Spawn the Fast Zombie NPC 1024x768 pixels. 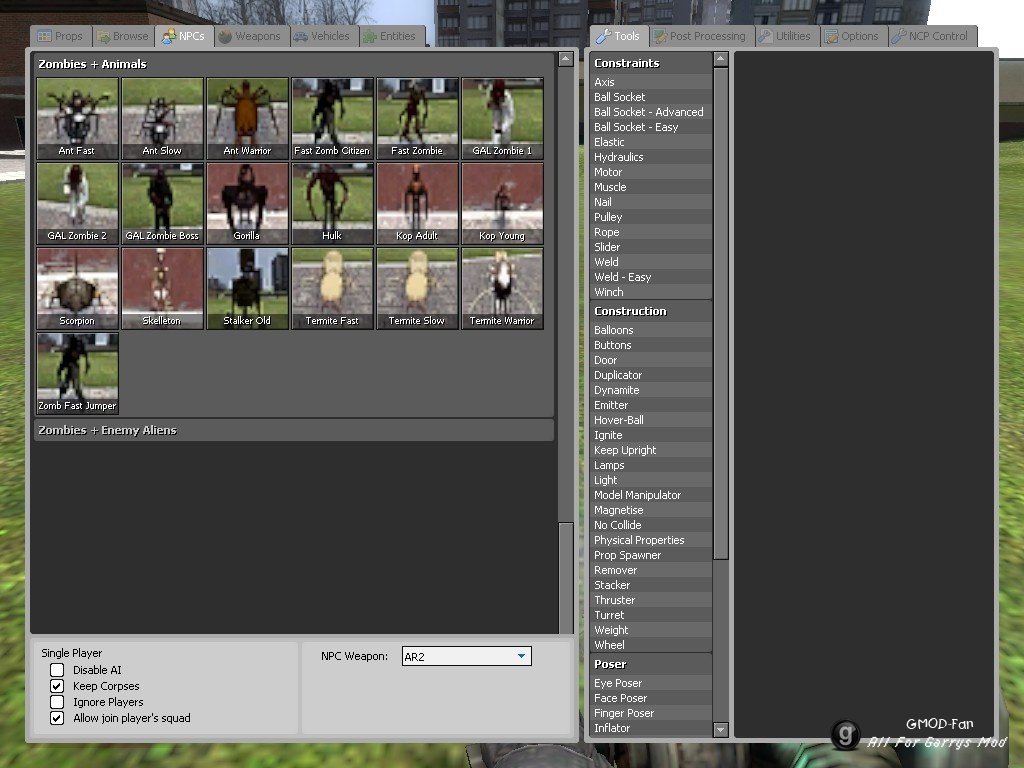pyautogui.click(x=417, y=118)
